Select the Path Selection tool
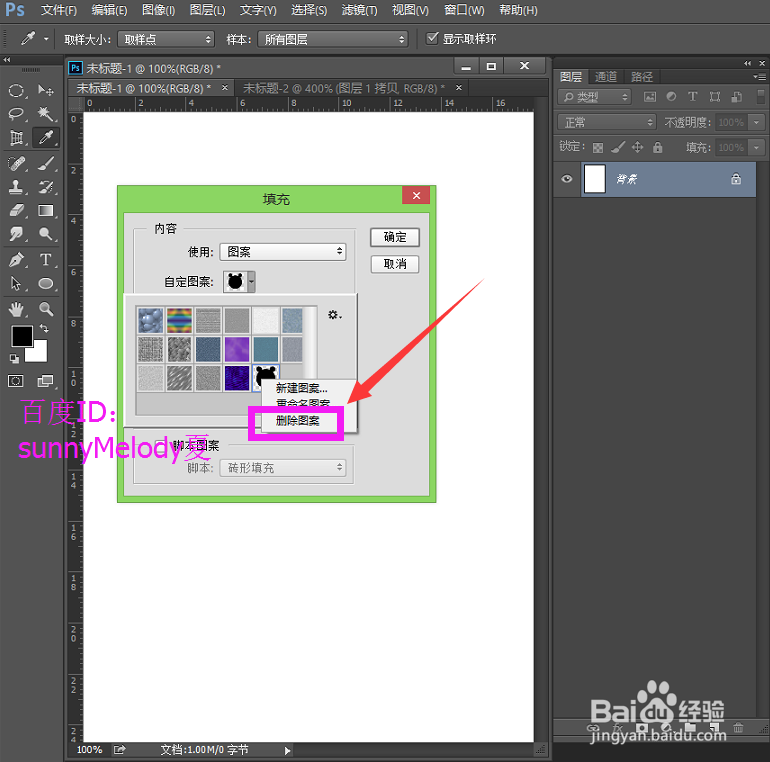This screenshot has height=762, width=770. (16, 283)
